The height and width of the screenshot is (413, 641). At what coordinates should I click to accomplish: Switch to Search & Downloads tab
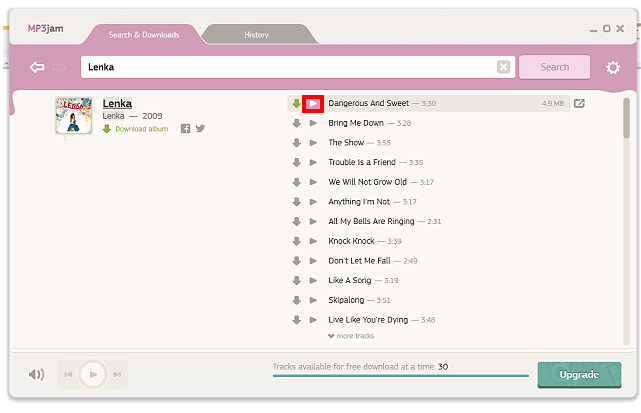[x=143, y=35]
